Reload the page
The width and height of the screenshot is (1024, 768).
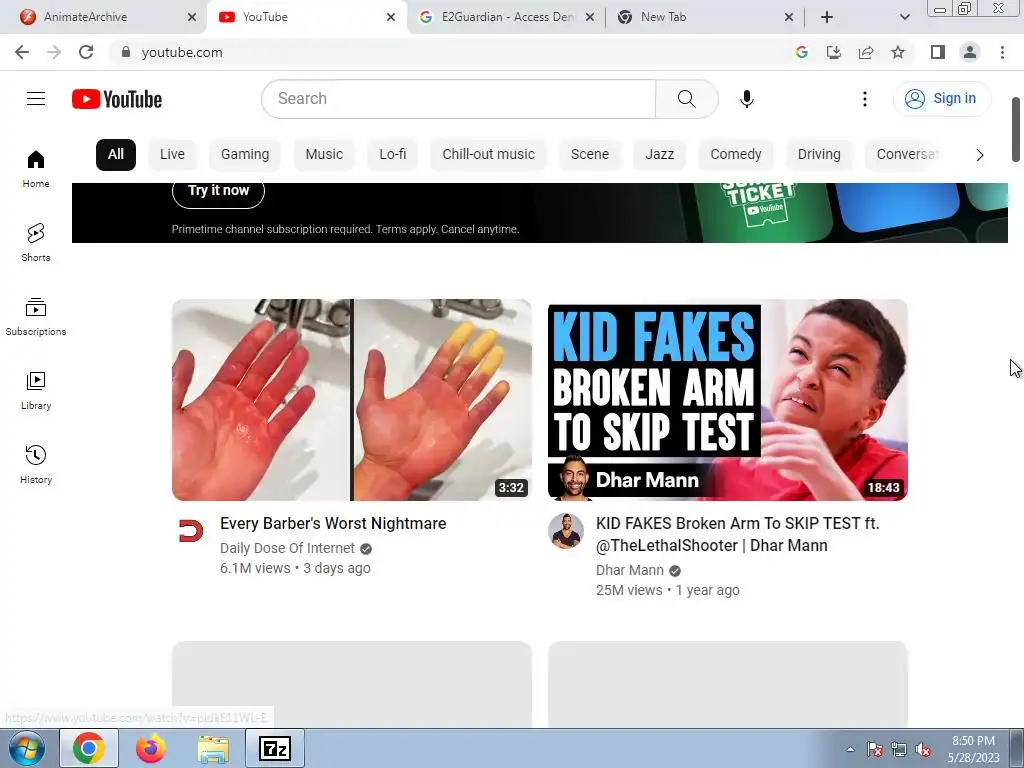coord(86,52)
